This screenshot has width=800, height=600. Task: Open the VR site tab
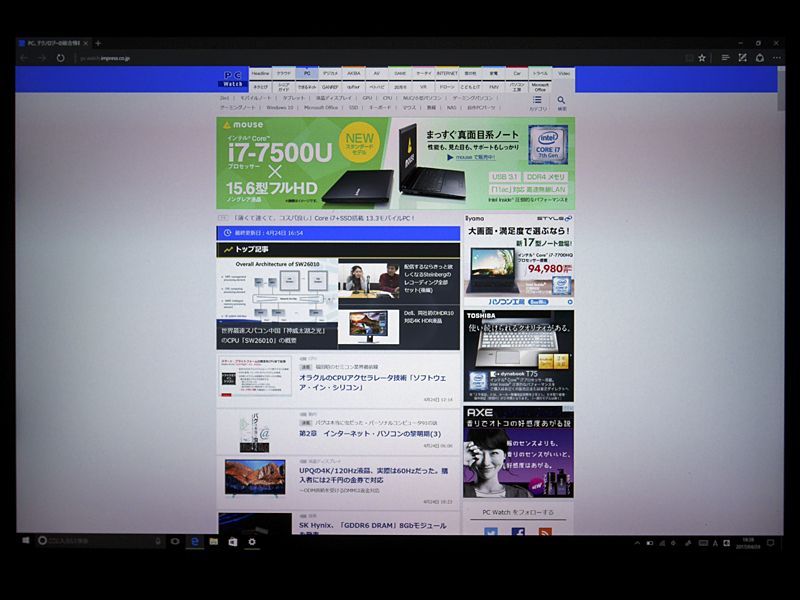click(x=423, y=87)
